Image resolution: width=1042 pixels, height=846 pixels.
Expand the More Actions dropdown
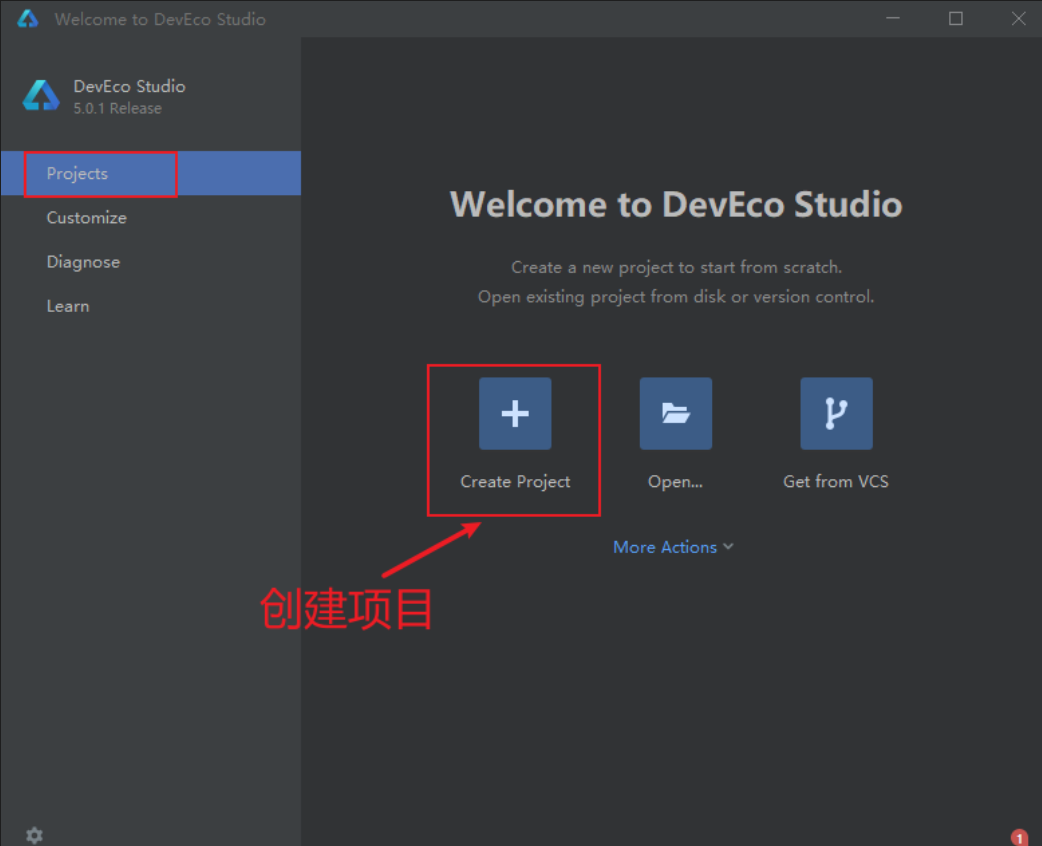click(x=673, y=547)
